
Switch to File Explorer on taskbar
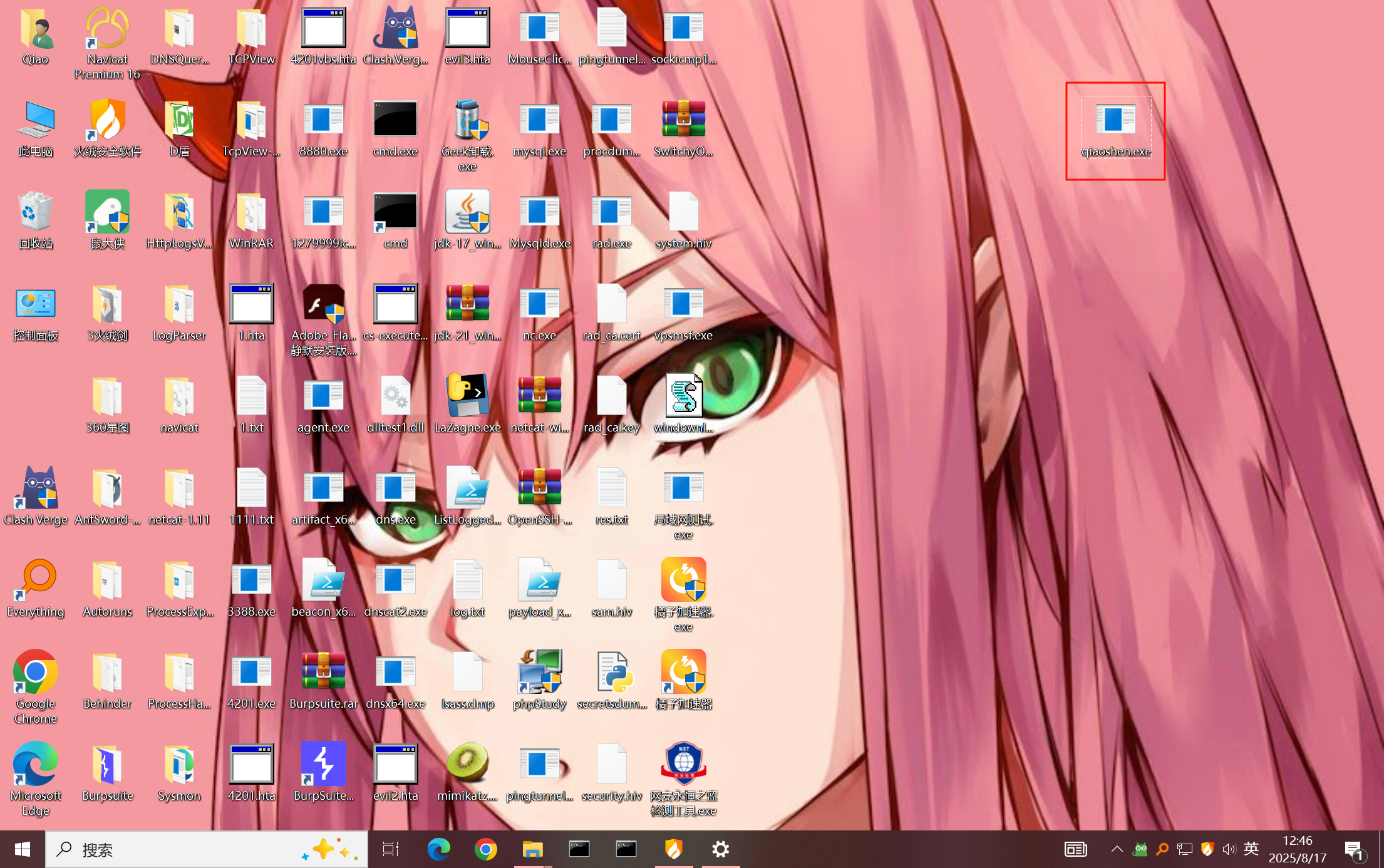tap(532, 849)
